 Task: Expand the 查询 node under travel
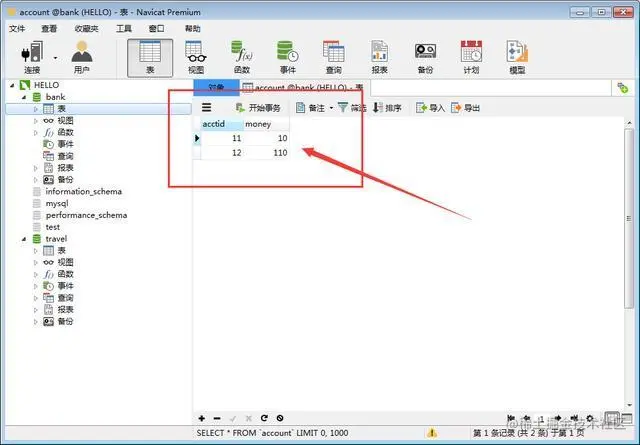coord(36,298)
